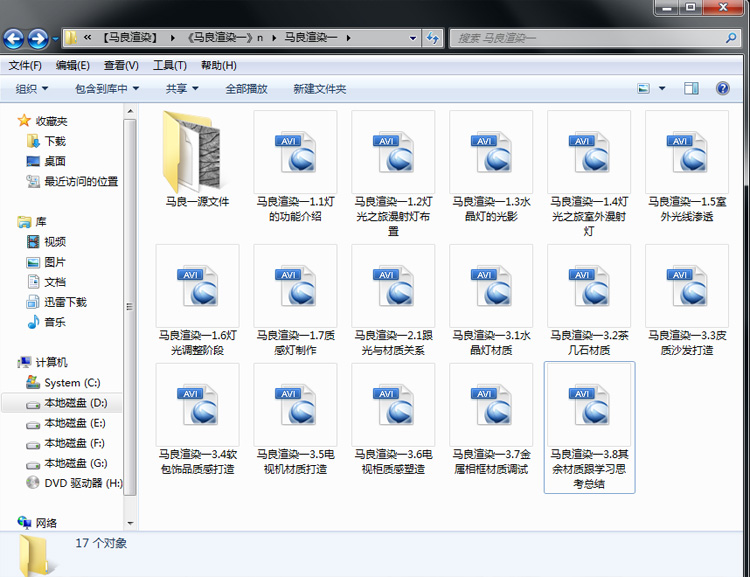Image resolution: width=750 pixels, height=577 pixels.
Task: Open the 编辑(E) menu
Action: click(x=72, y=65)
